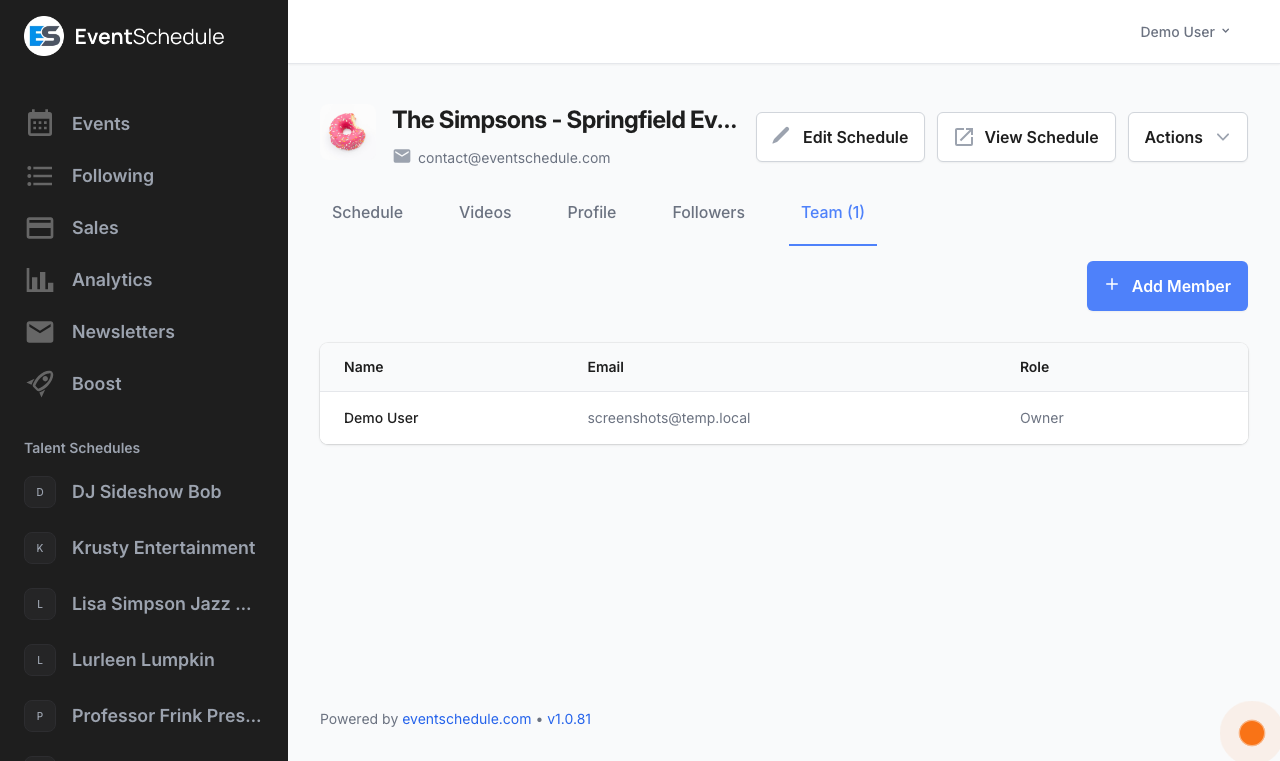Select the Profile tab

click(591, 212)
